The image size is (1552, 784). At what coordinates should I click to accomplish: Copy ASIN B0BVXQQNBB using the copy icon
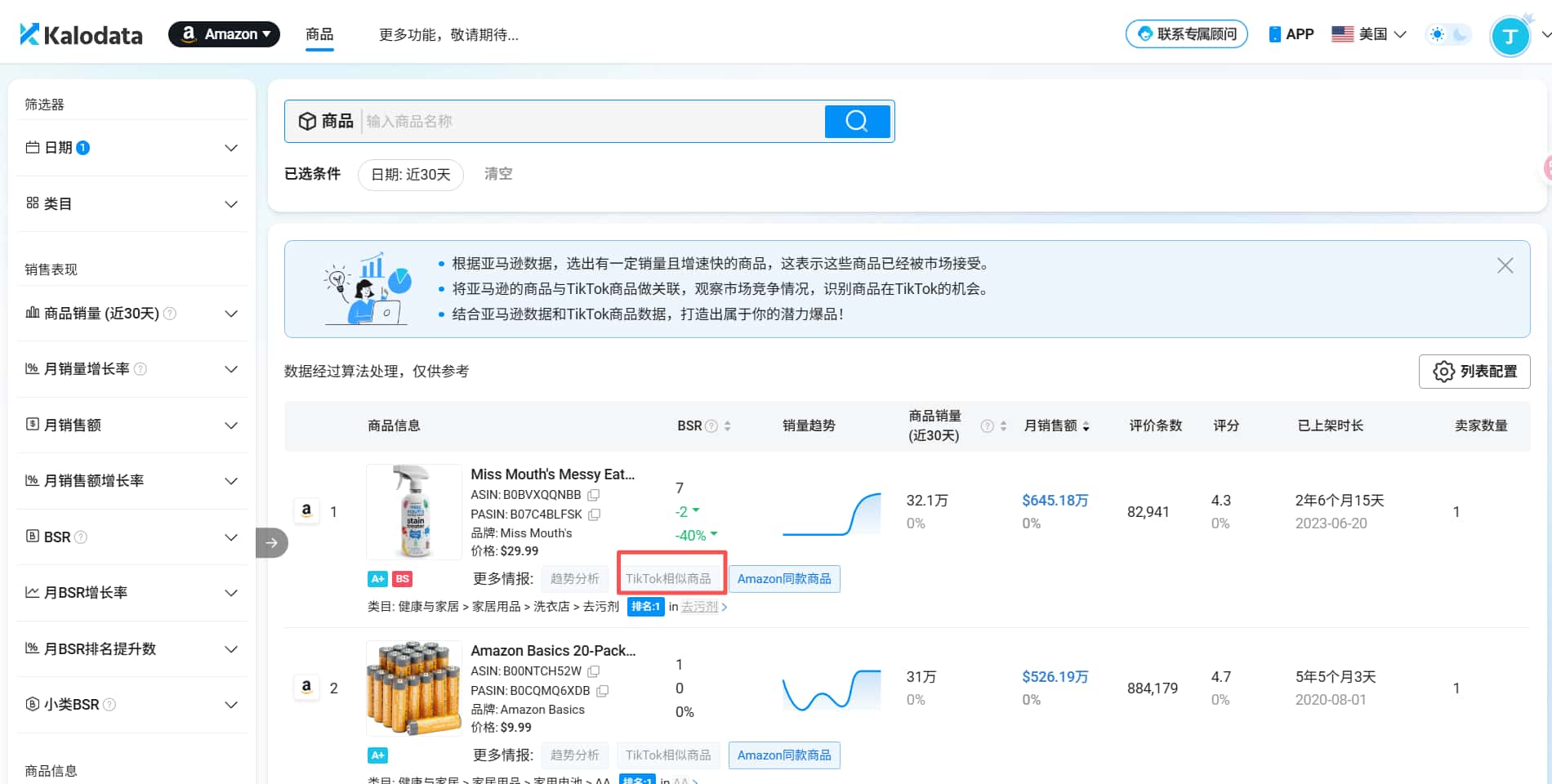593,495
